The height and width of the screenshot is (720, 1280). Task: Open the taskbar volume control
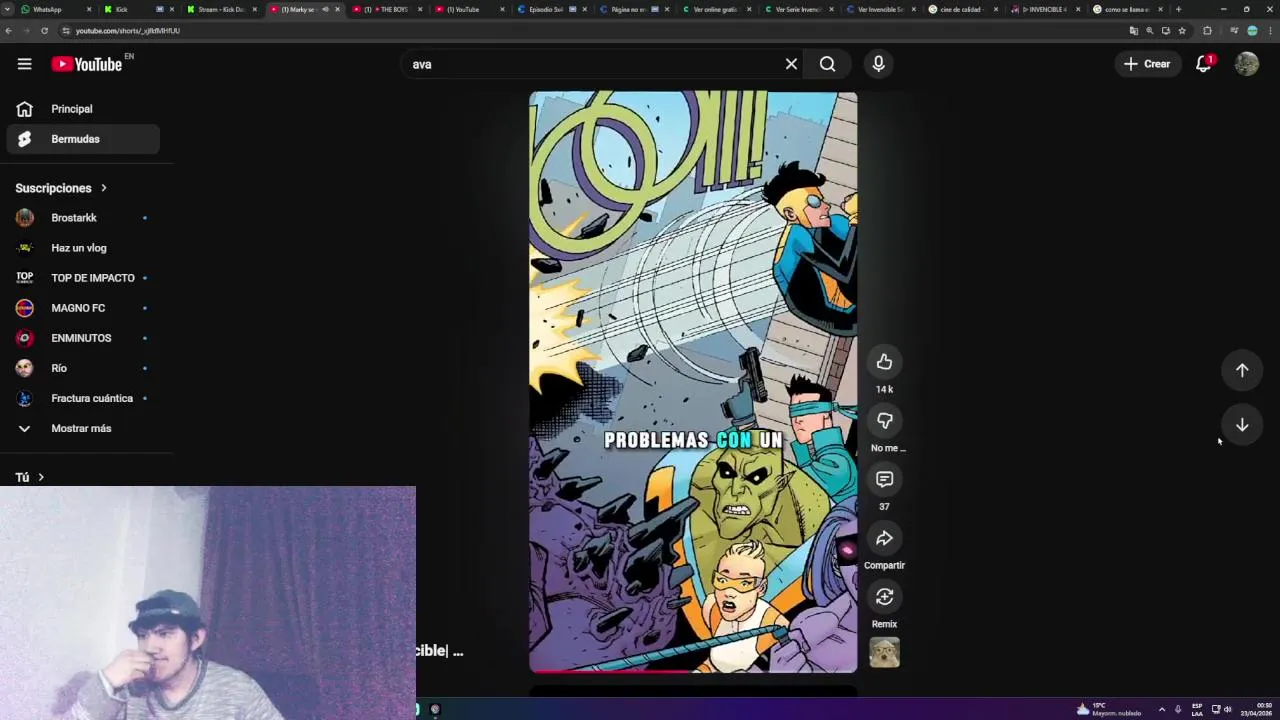coord(1228,709)
